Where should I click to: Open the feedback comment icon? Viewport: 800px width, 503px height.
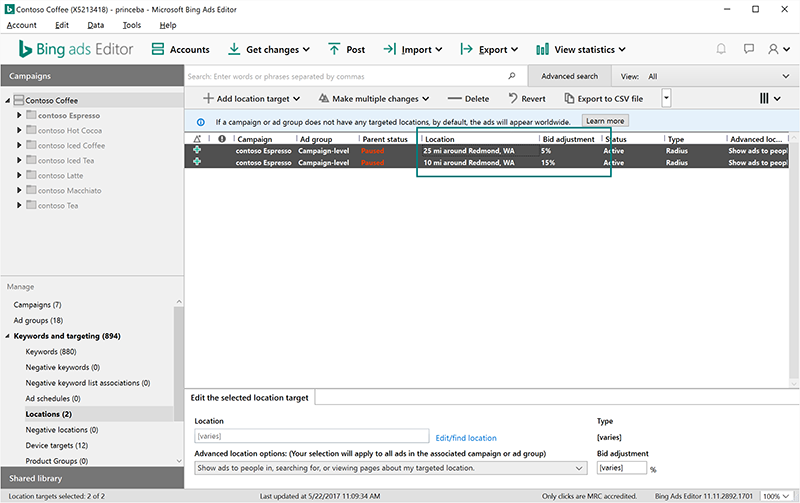(748, 49)
